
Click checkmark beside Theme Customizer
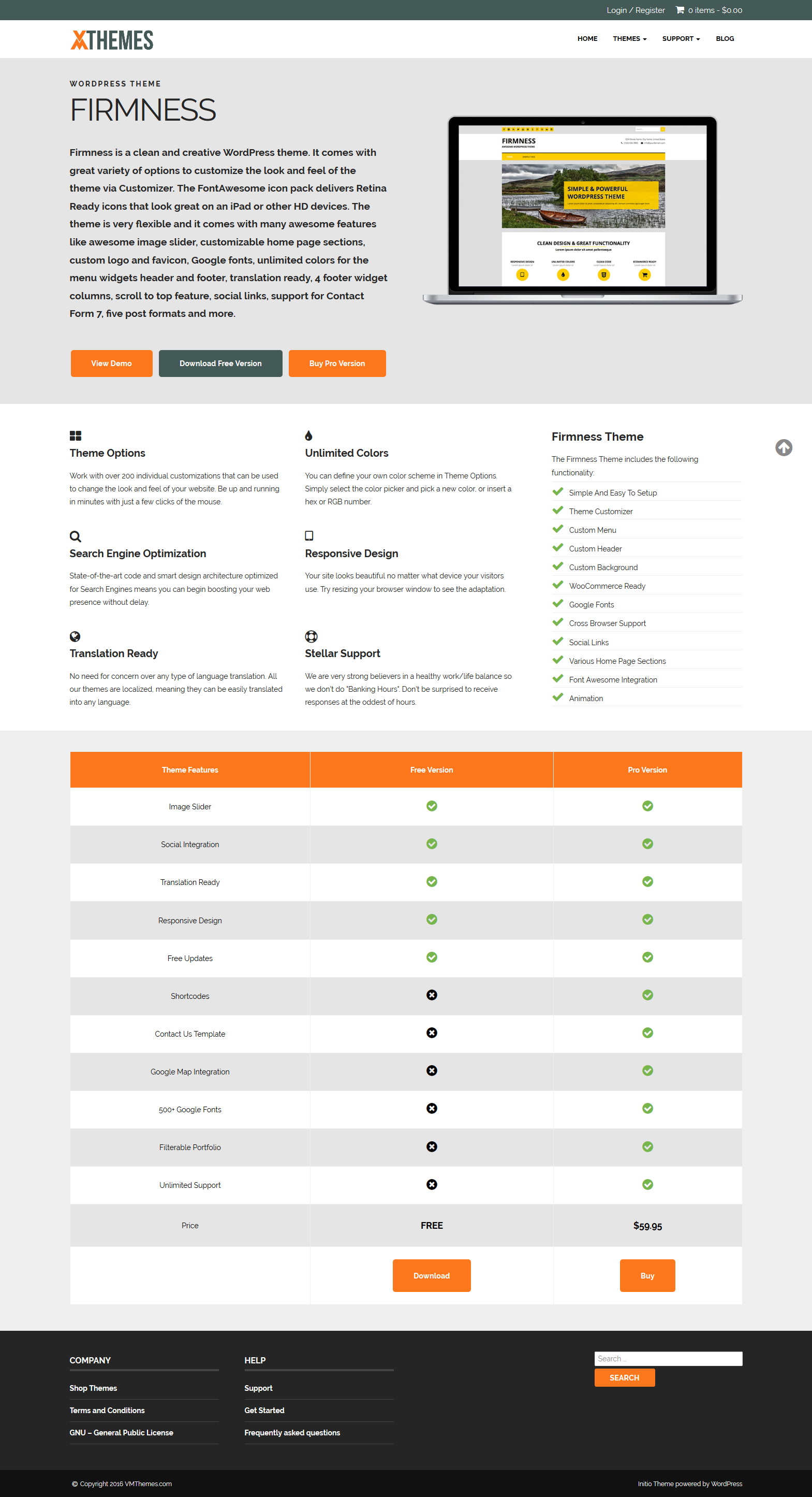(x=557, y=510)
